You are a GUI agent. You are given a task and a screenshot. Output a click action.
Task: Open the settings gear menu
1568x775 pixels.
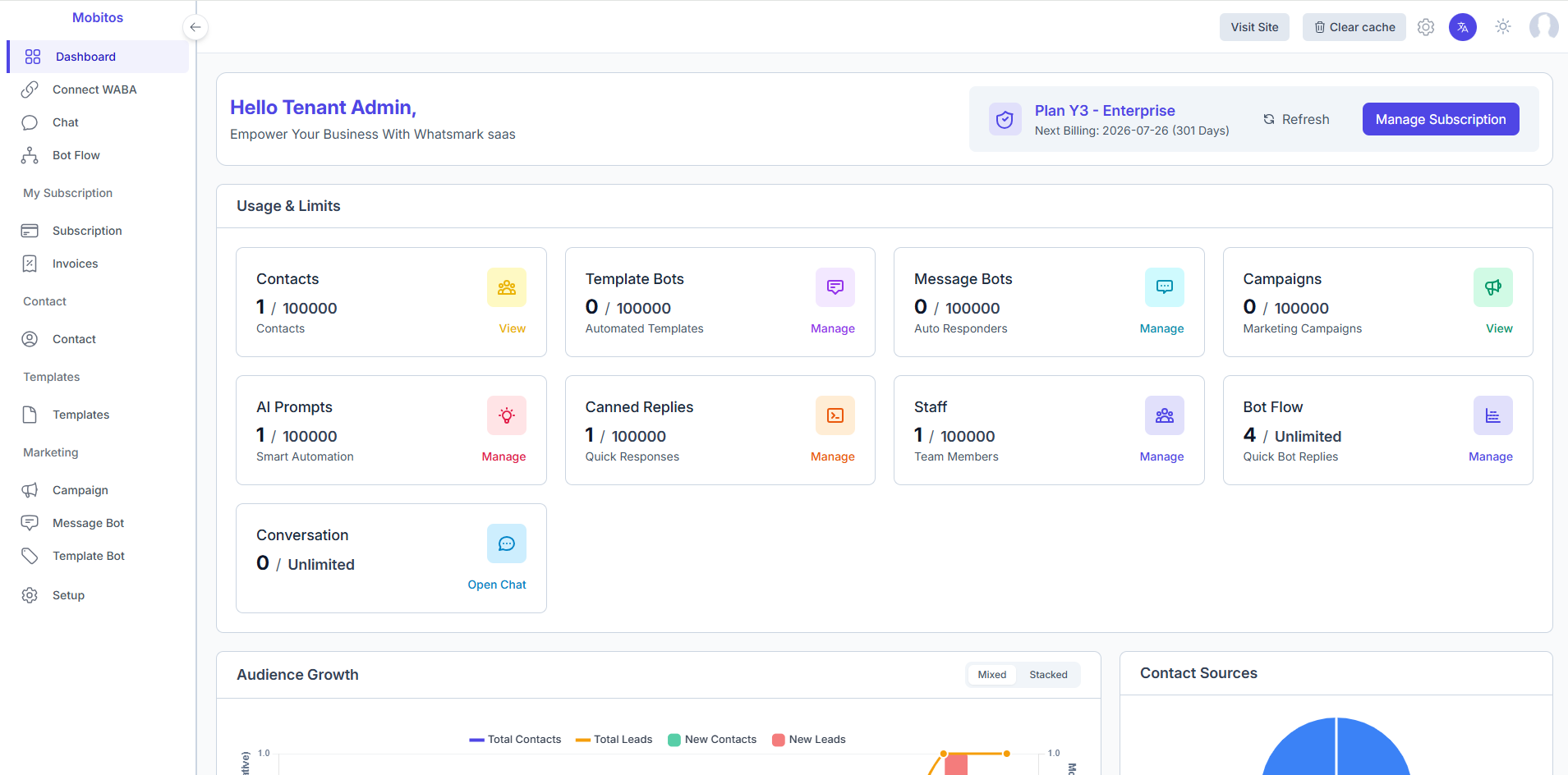tap(1426, 26)
